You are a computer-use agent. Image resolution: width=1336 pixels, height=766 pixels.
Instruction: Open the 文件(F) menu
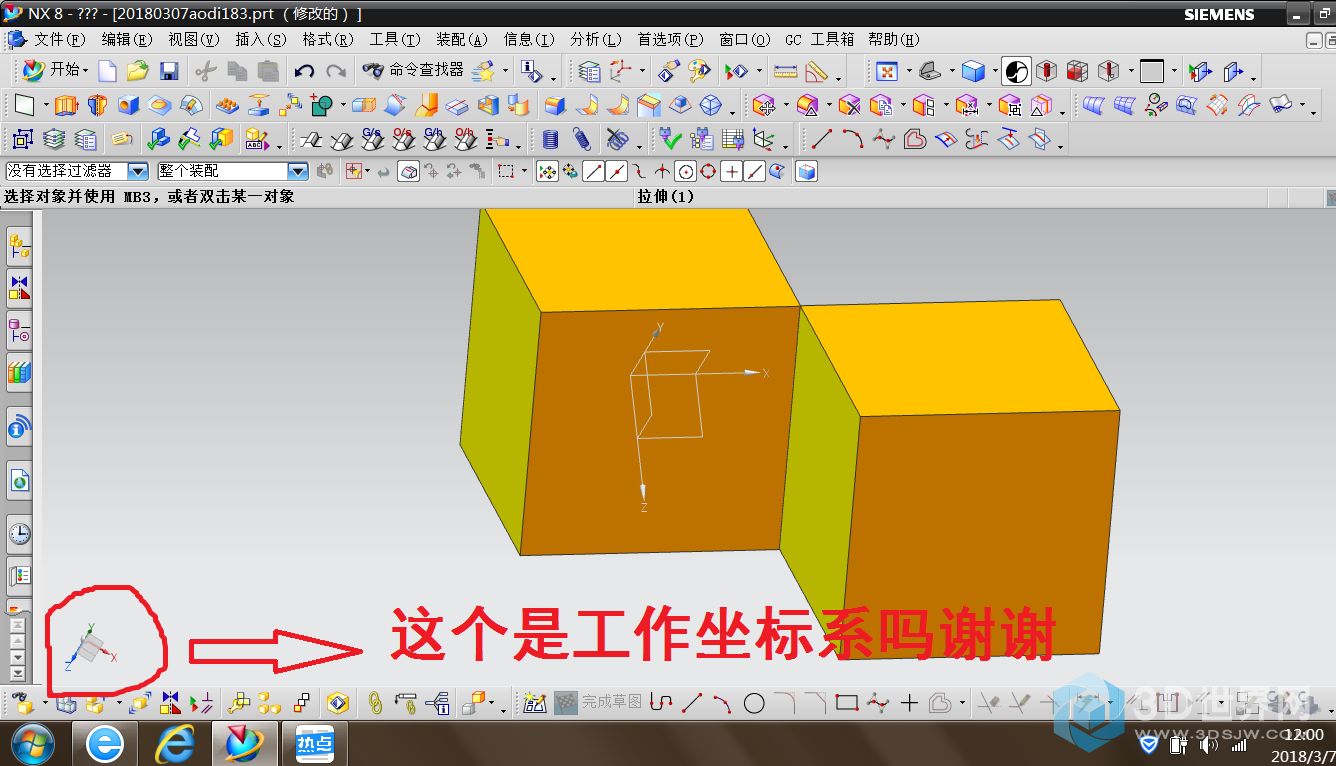pyautogui.click(x=60, y=40)
